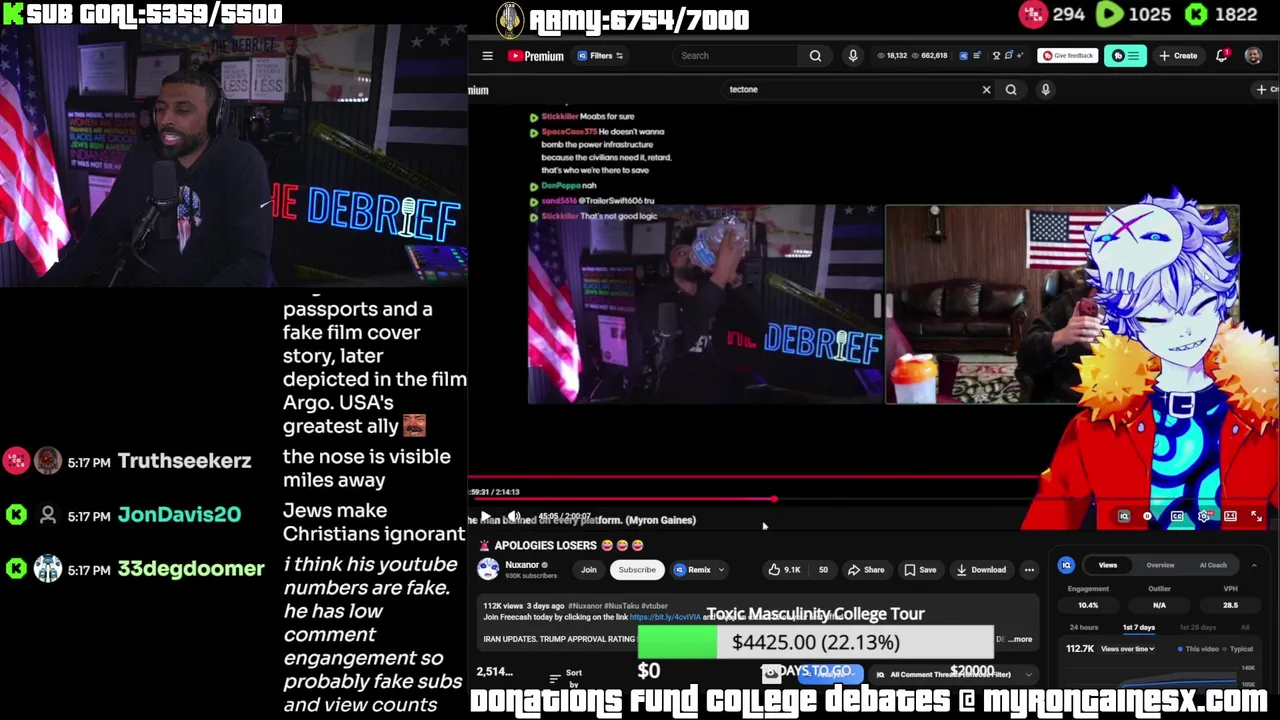Toggle 'This video' chart legend
This screenshot has height=720, width=1280.
(x=1199, y=649)
